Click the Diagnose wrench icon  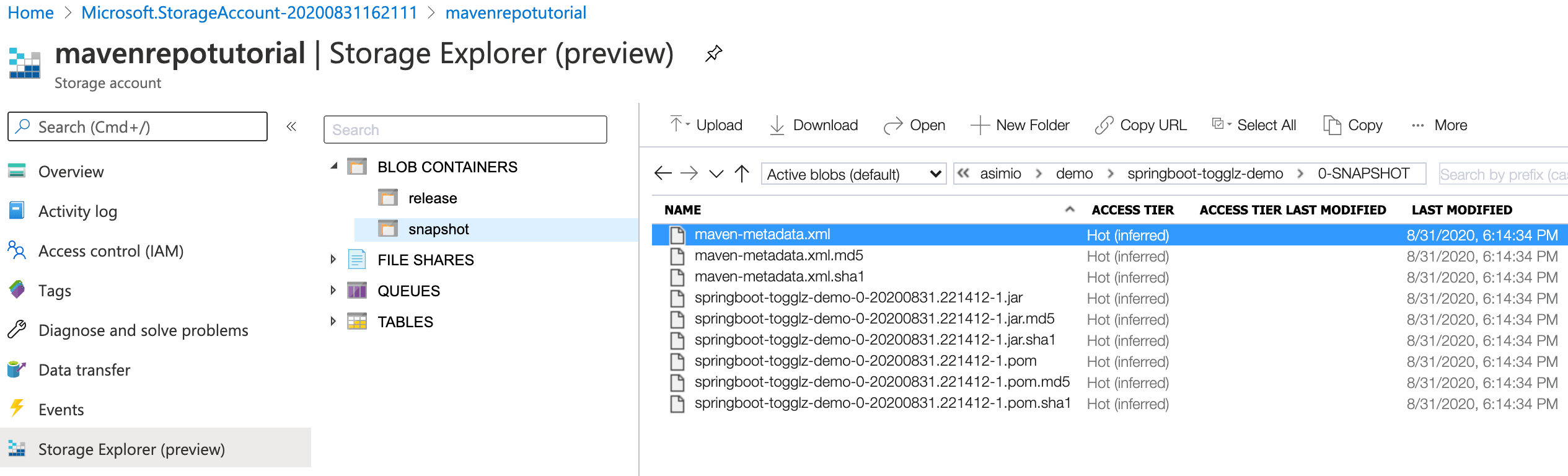tap(17, 330)
